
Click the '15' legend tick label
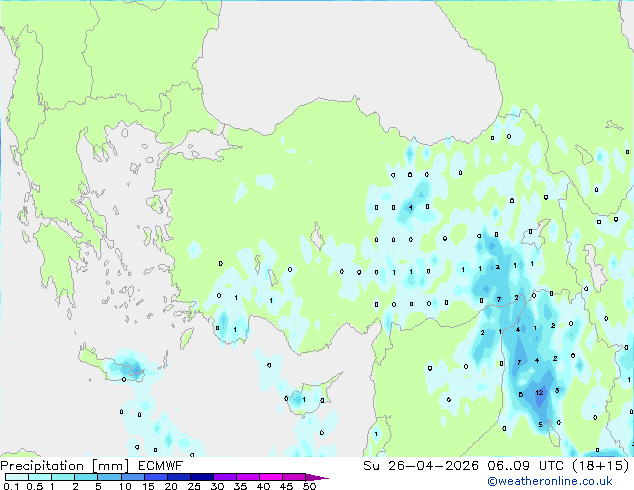click(148, 486)
